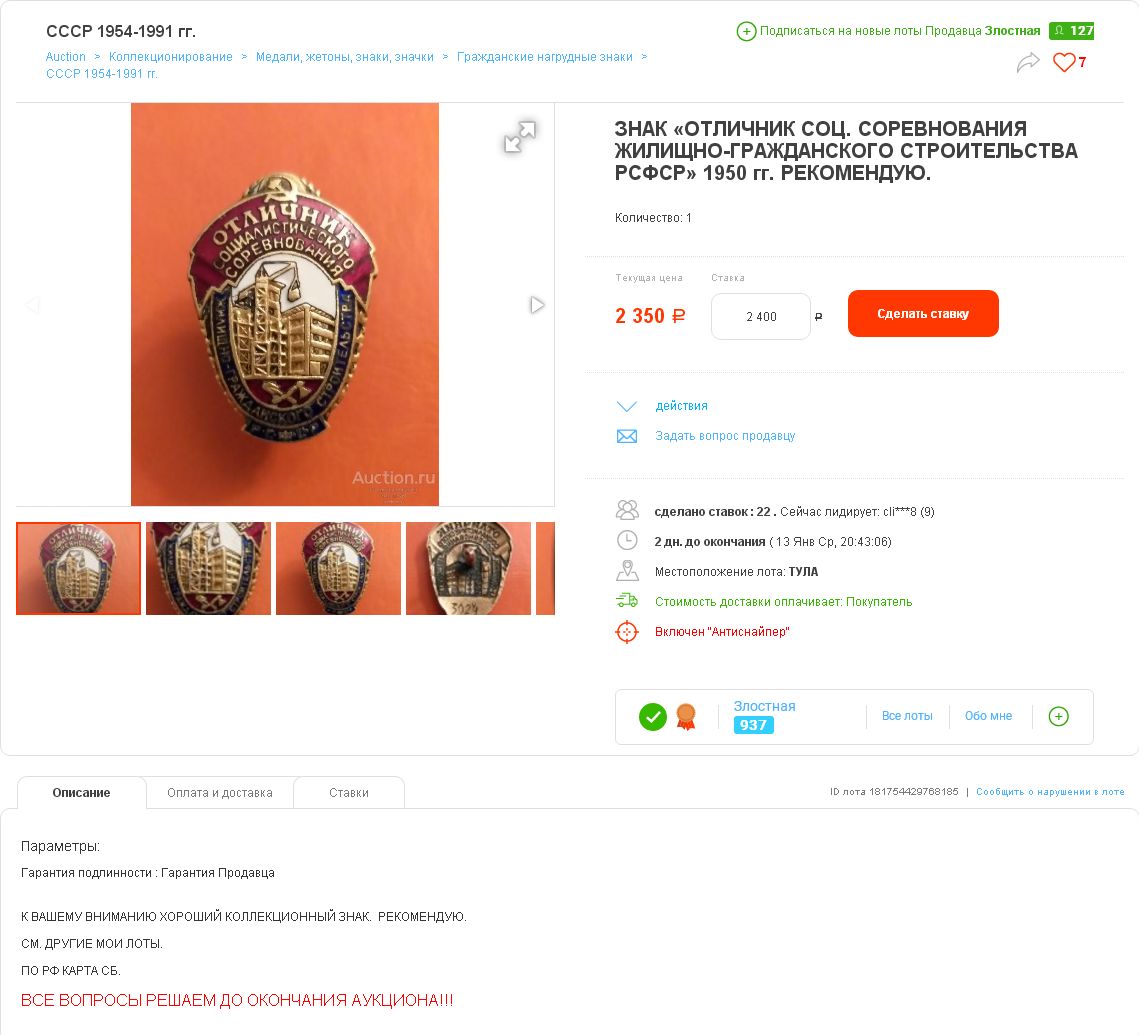1139x1035 pixels.
Task: Show next photo with right arrow
Action: (x=537, y=305)
